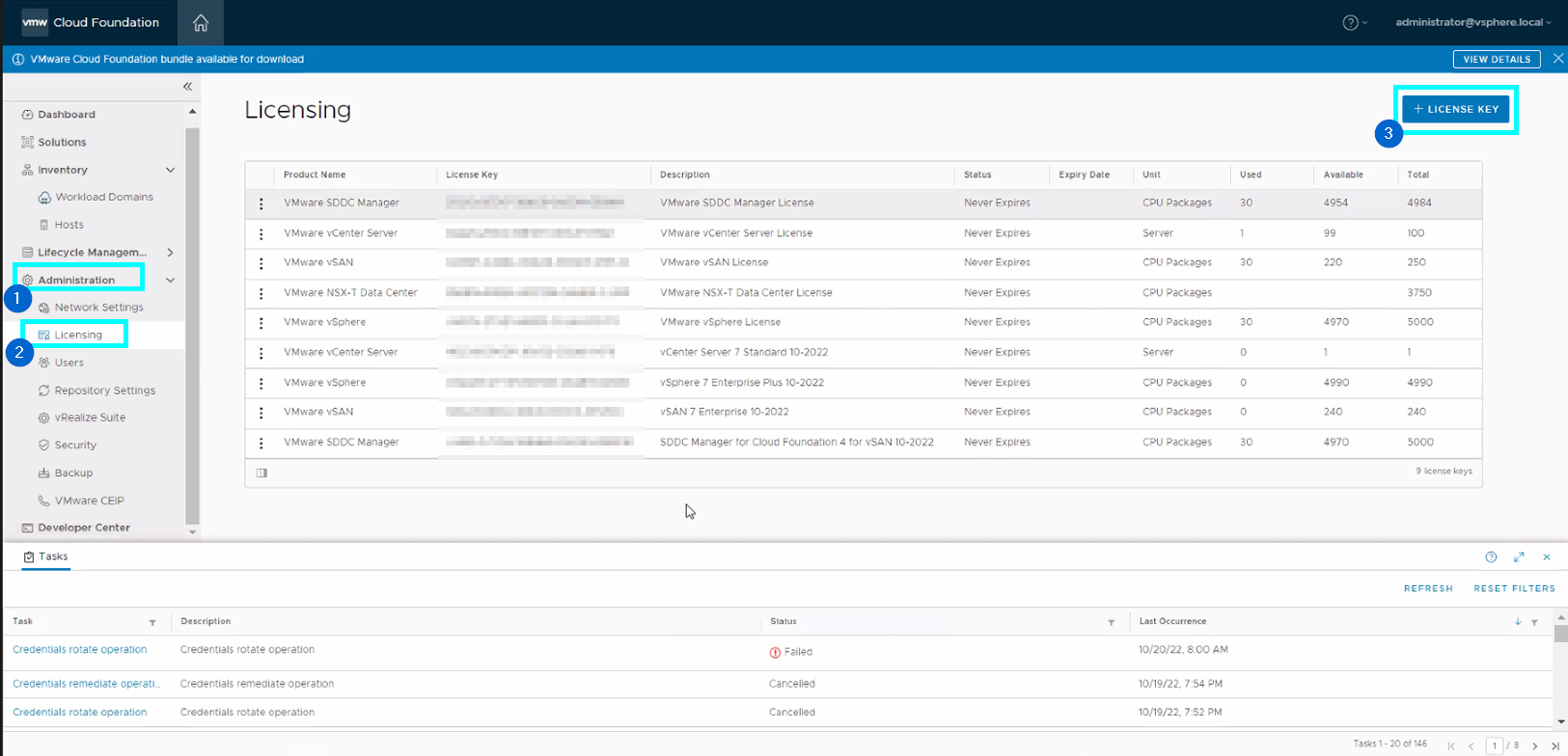Viewport: 1568px width, 756px height.
Task: Open vRealize Suite
Action: (x=90, y=418)
